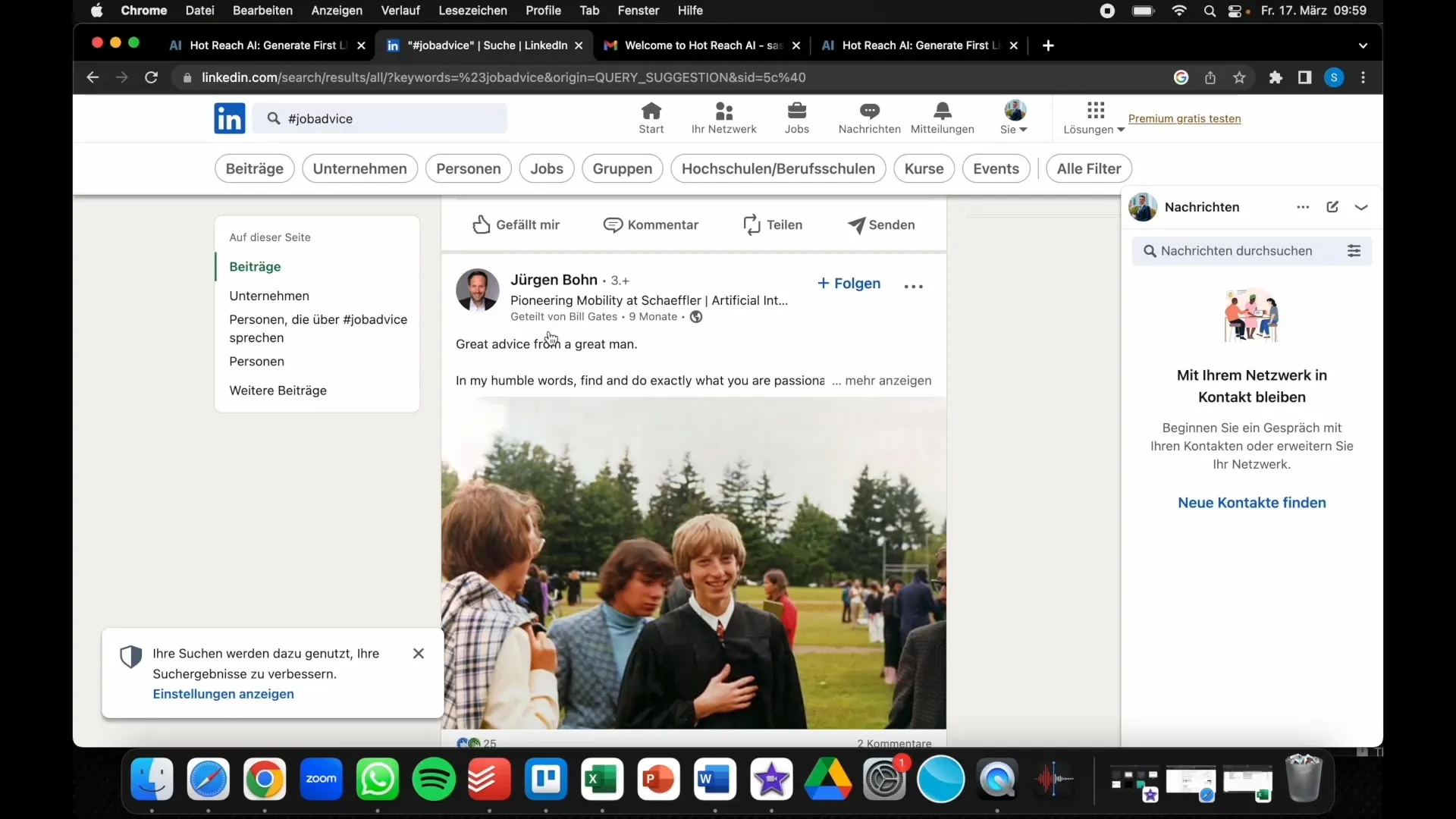Open the graduation photo in the post
The height and width of the screenshot is (819, 1456).
coord(694,562)
